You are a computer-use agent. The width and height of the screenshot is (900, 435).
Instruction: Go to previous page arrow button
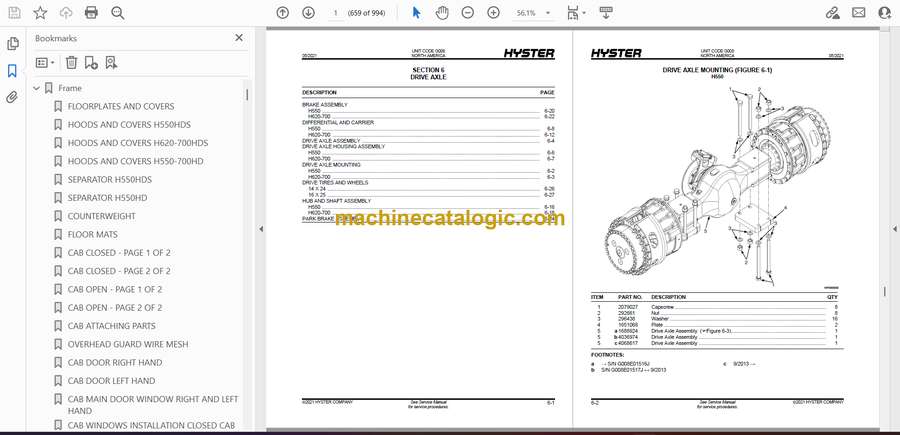282,13
